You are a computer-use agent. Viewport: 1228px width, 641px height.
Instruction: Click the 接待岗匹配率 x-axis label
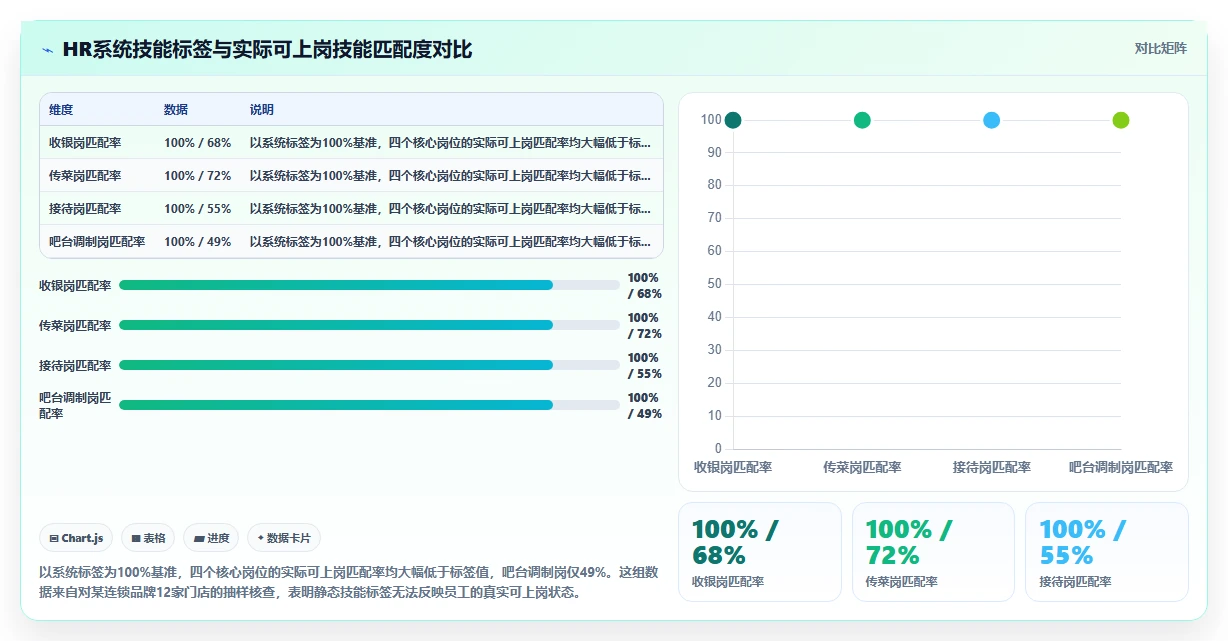pos(992,467)
